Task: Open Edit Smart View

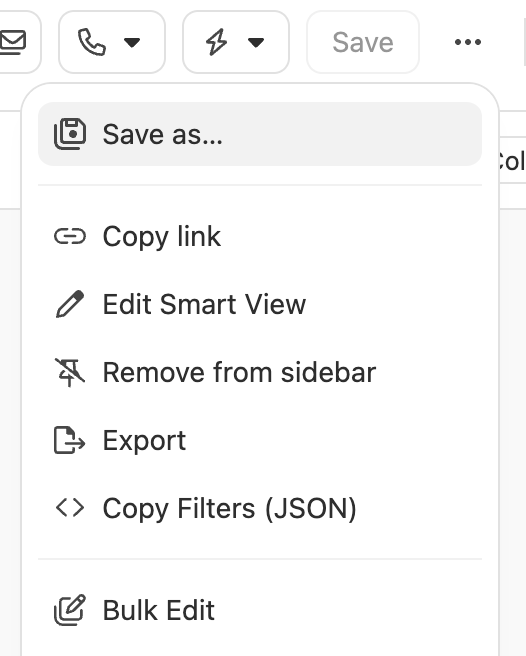Action: pos(260,304)
